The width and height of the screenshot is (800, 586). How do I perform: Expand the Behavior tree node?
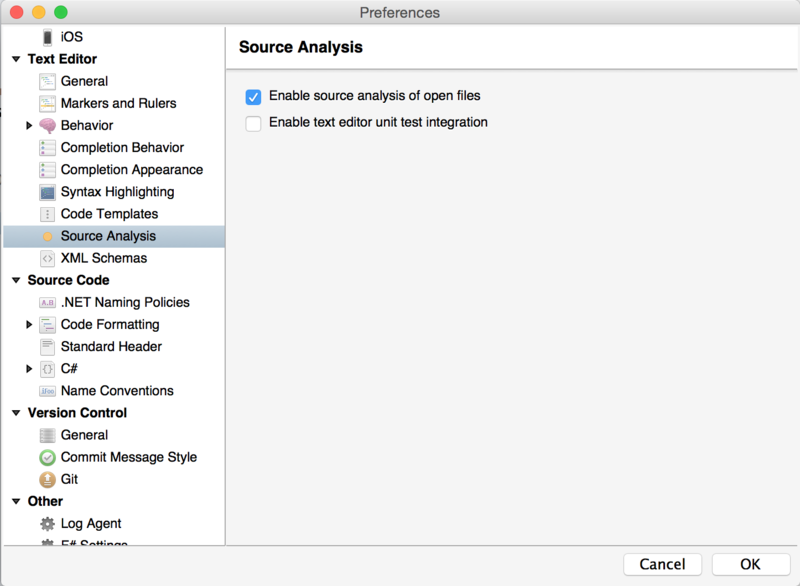pos(29,125)
